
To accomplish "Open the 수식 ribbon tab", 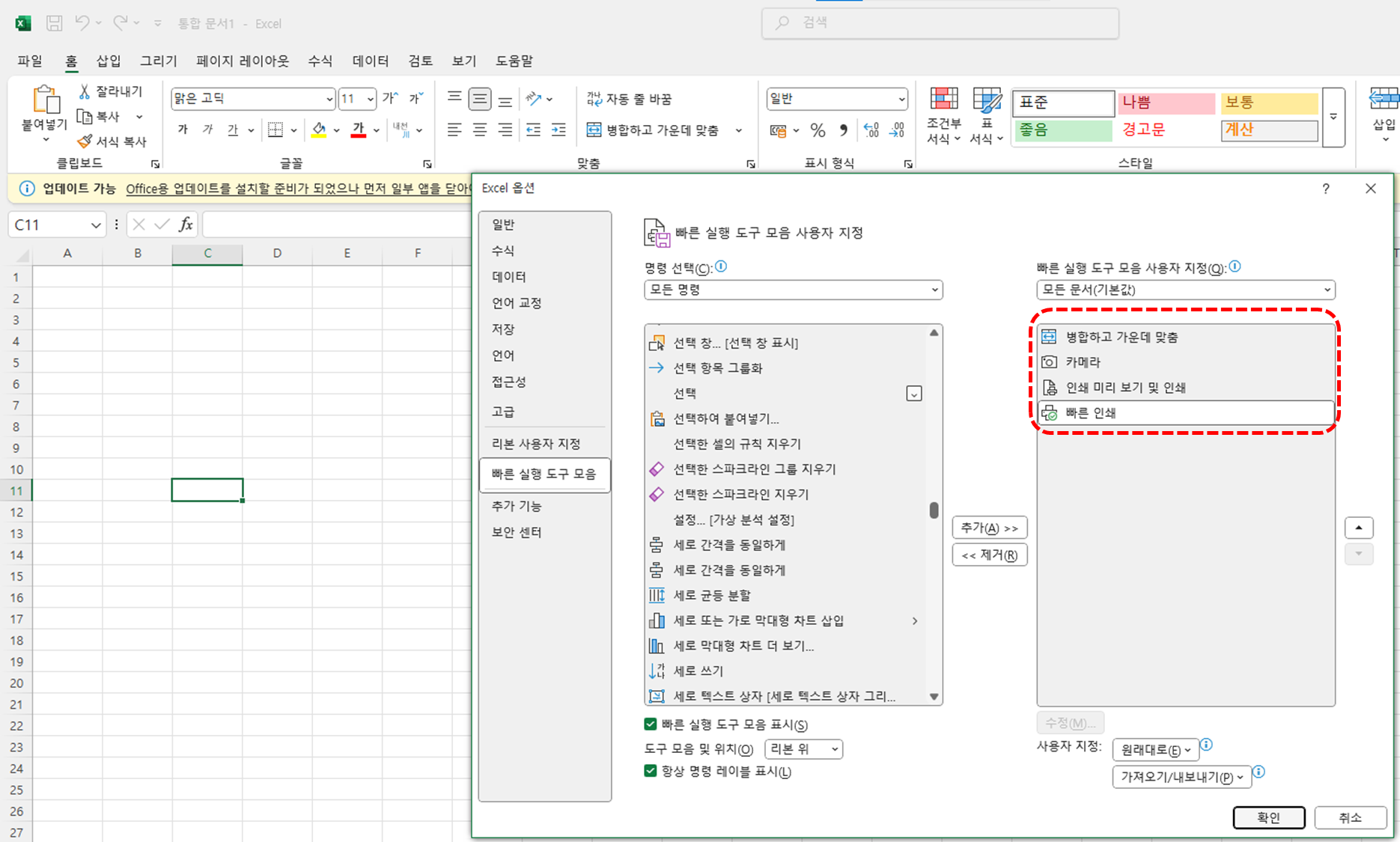I will pos(320,61).
